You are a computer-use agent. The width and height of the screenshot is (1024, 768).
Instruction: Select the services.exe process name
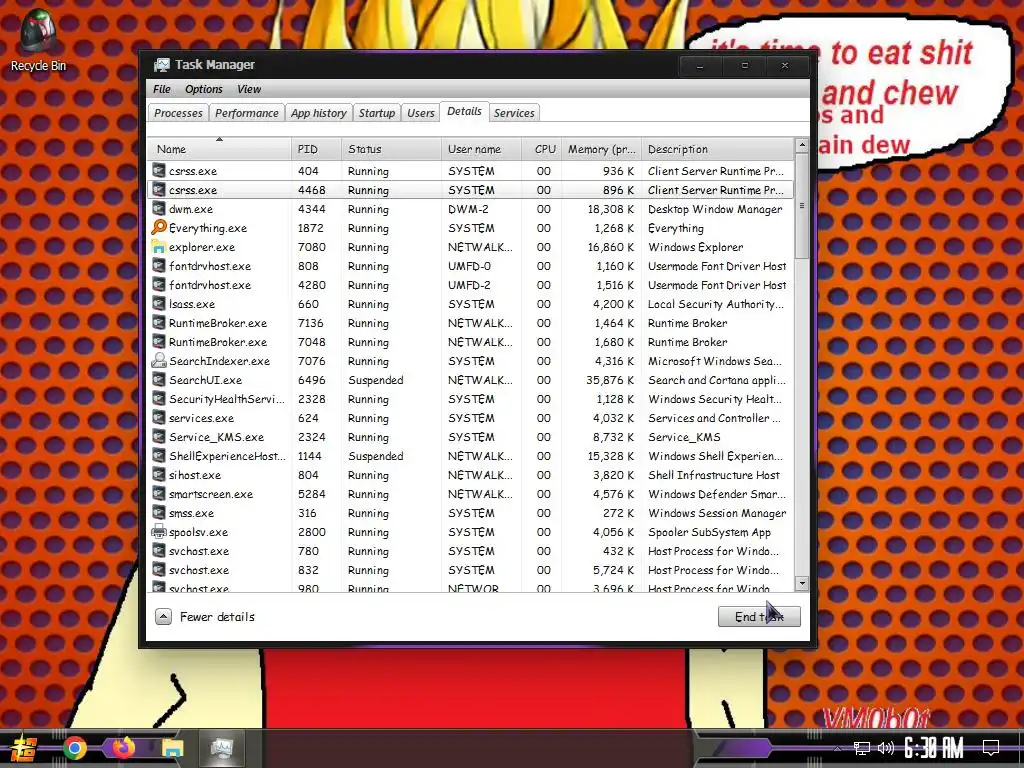pos(201,418)
